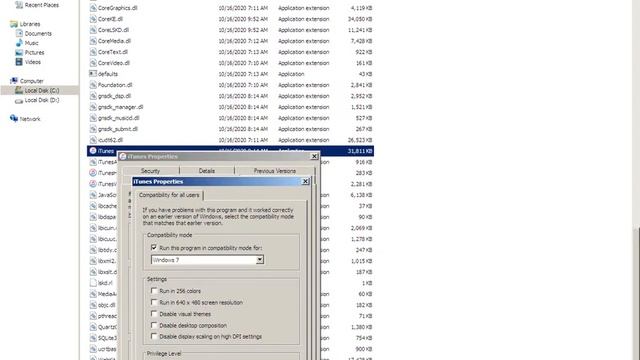
Task: Click the gnsdk_manager.dll file icon
Action: coord(93,107)
